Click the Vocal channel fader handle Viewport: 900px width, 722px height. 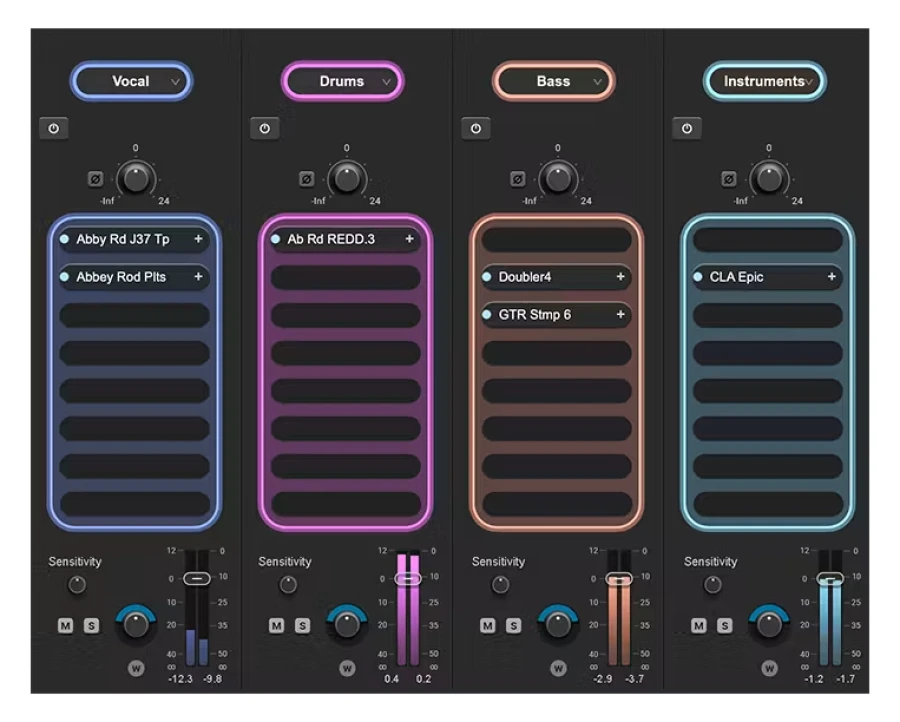[197, 579]
